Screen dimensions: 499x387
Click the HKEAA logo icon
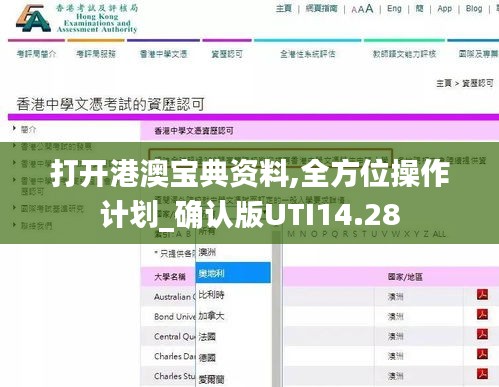[33, 19]
